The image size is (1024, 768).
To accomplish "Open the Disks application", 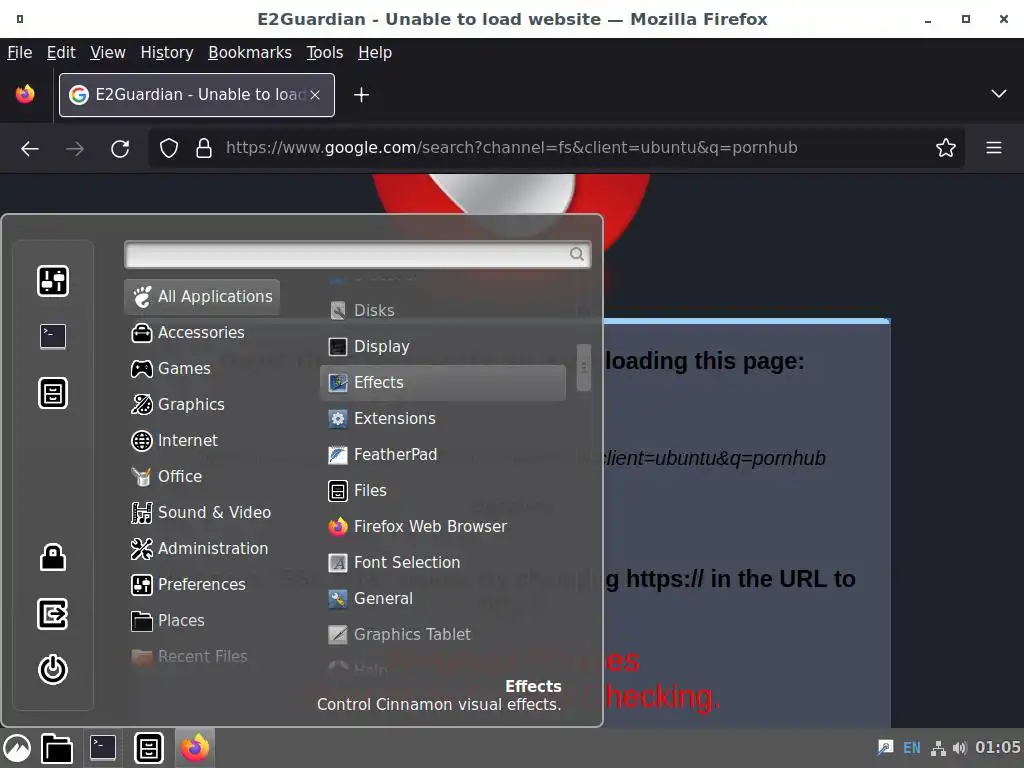I will (x=443, y=310).
